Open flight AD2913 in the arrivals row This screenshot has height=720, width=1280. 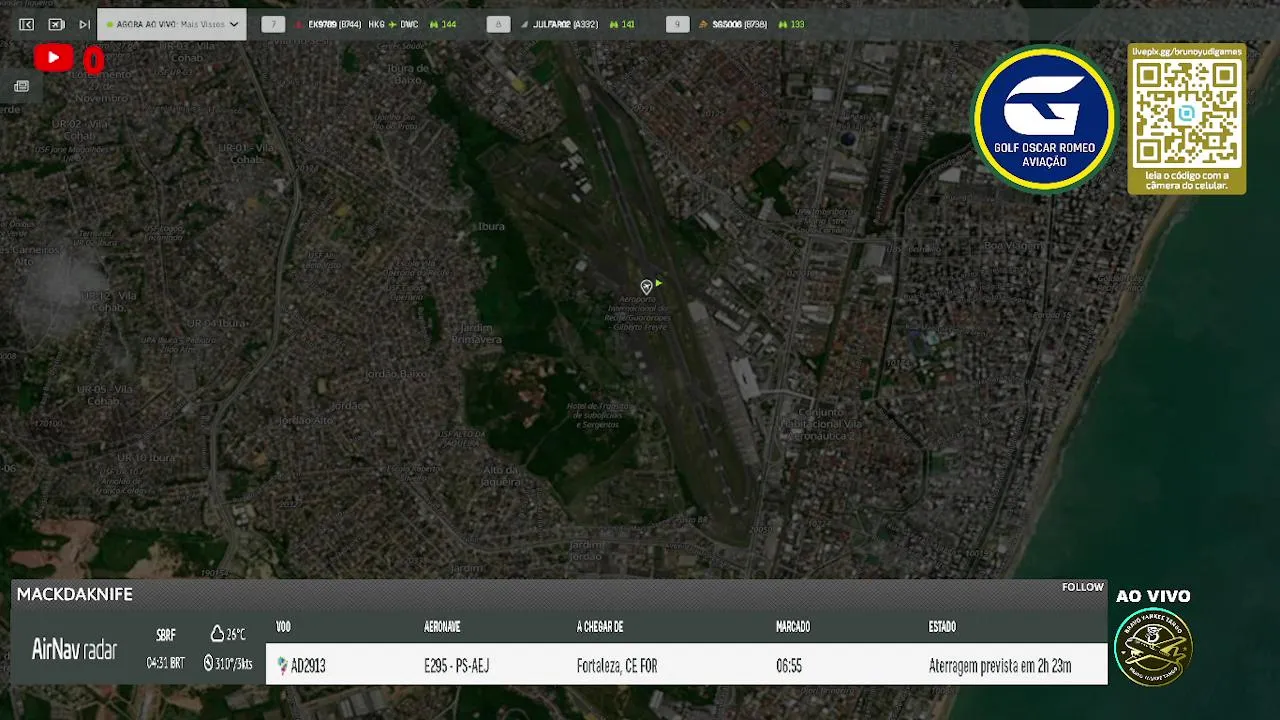(308, 666)
